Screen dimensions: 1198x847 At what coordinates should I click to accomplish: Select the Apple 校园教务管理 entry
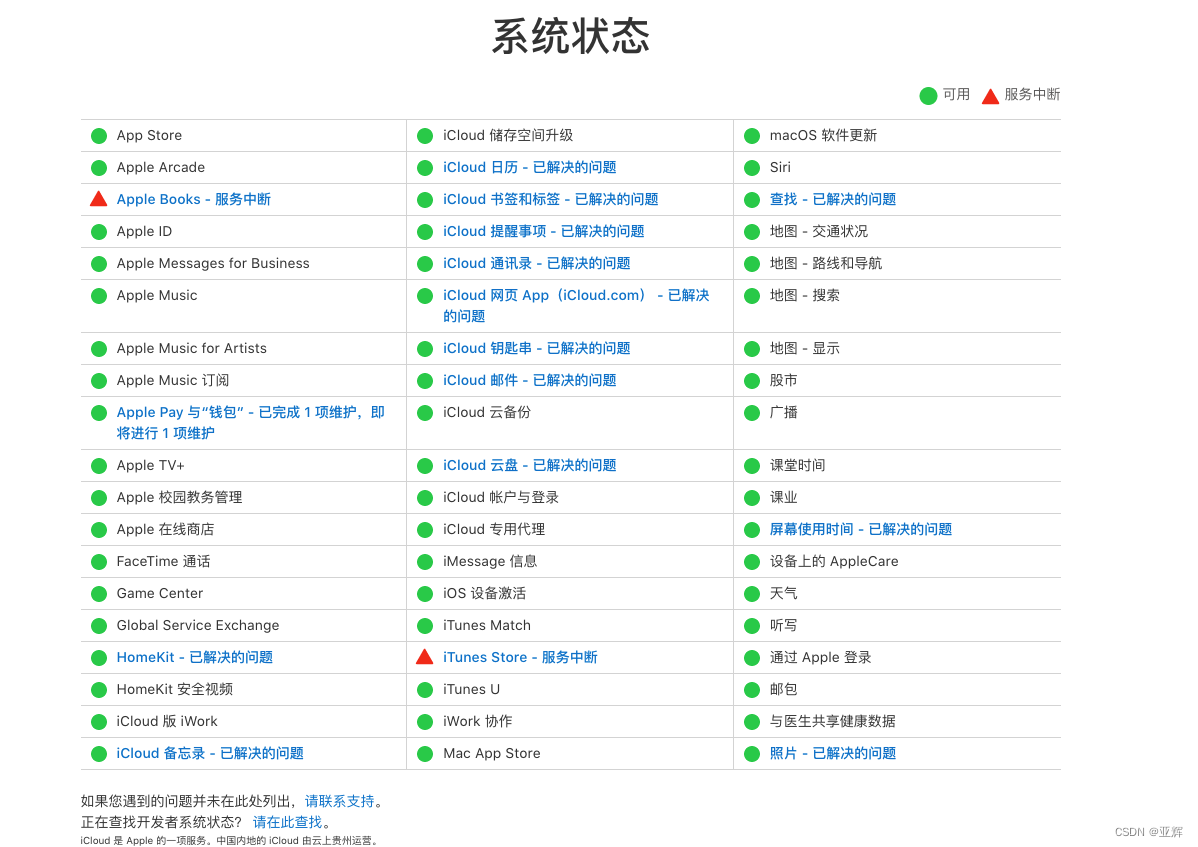click(180, 498)
